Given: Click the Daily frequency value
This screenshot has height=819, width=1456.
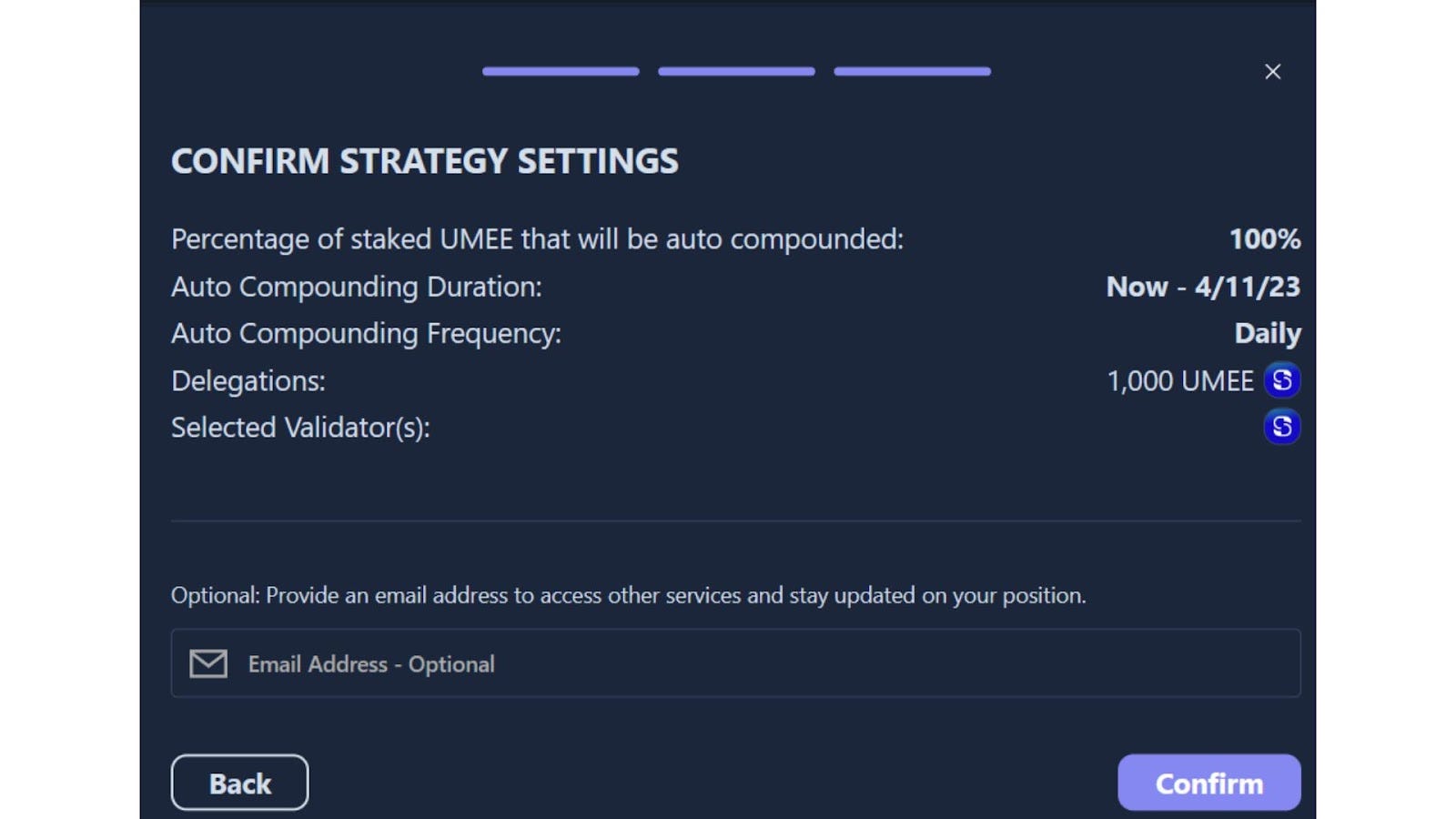Looking at the screenshot, I should tap(1267, 333).
